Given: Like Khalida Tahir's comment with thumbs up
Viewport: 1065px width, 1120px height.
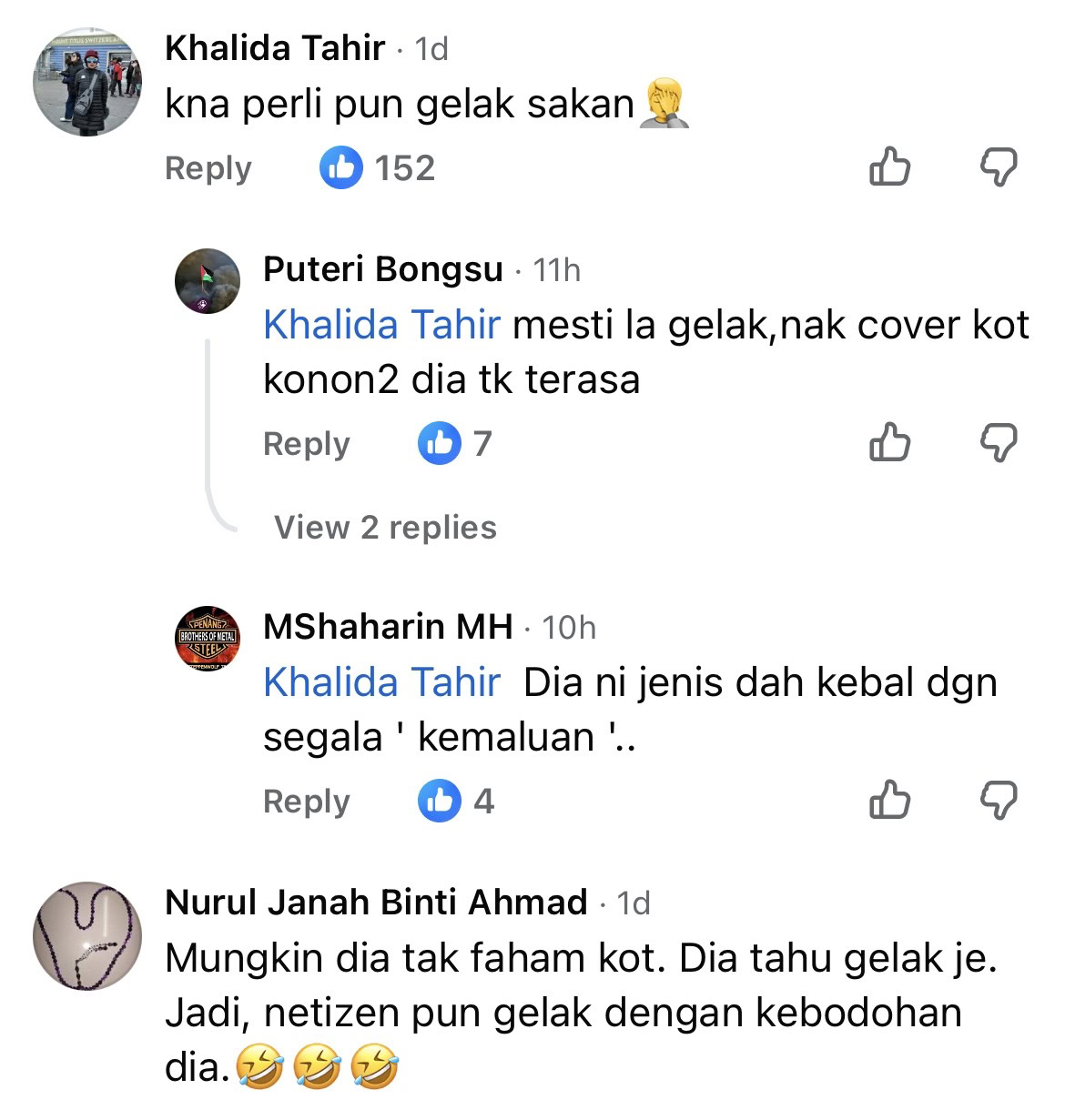Looking at the screenshot, I should [889, 167].
